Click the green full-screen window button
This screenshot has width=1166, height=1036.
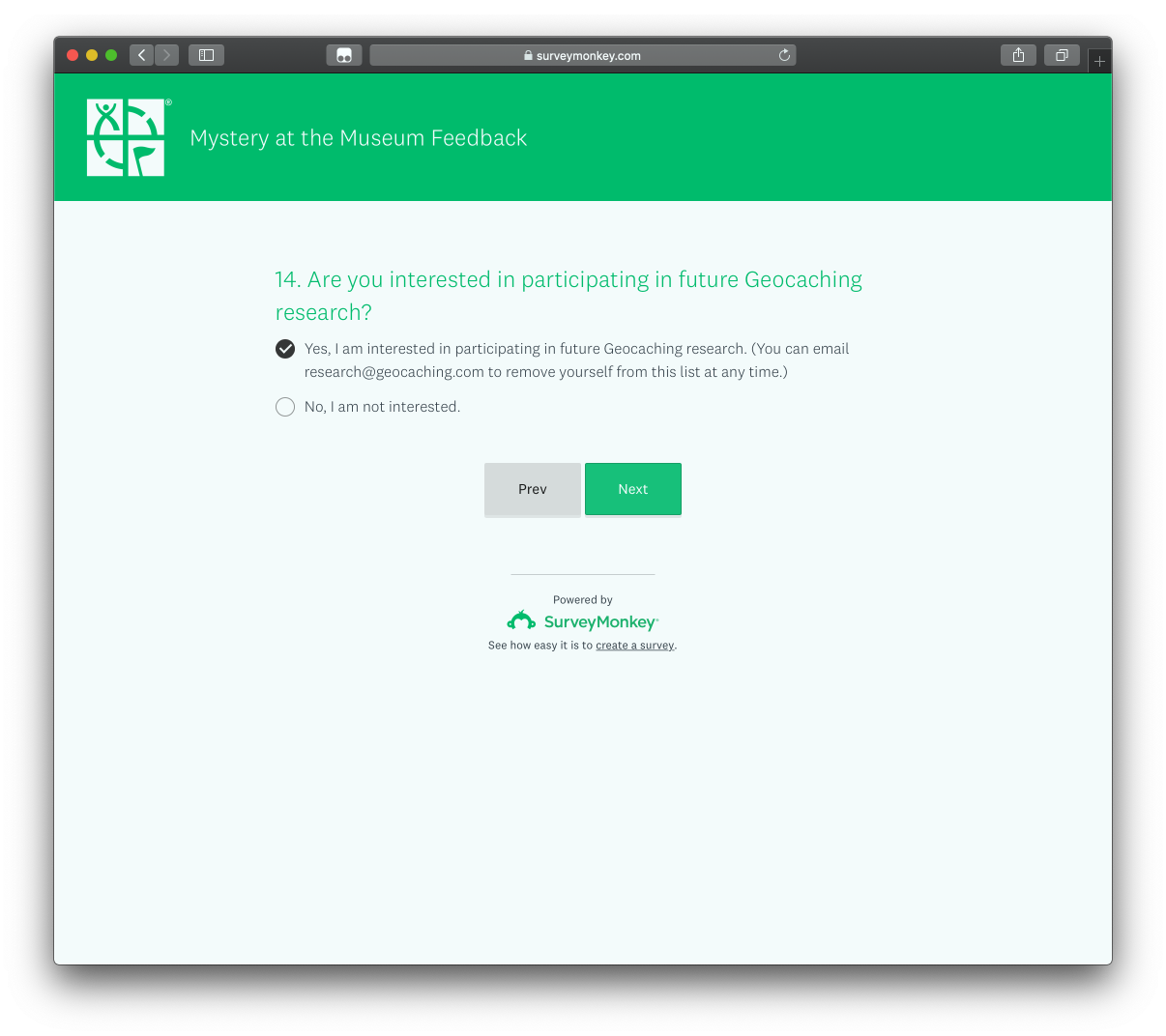pyautogui.click(x=111, y=55)
